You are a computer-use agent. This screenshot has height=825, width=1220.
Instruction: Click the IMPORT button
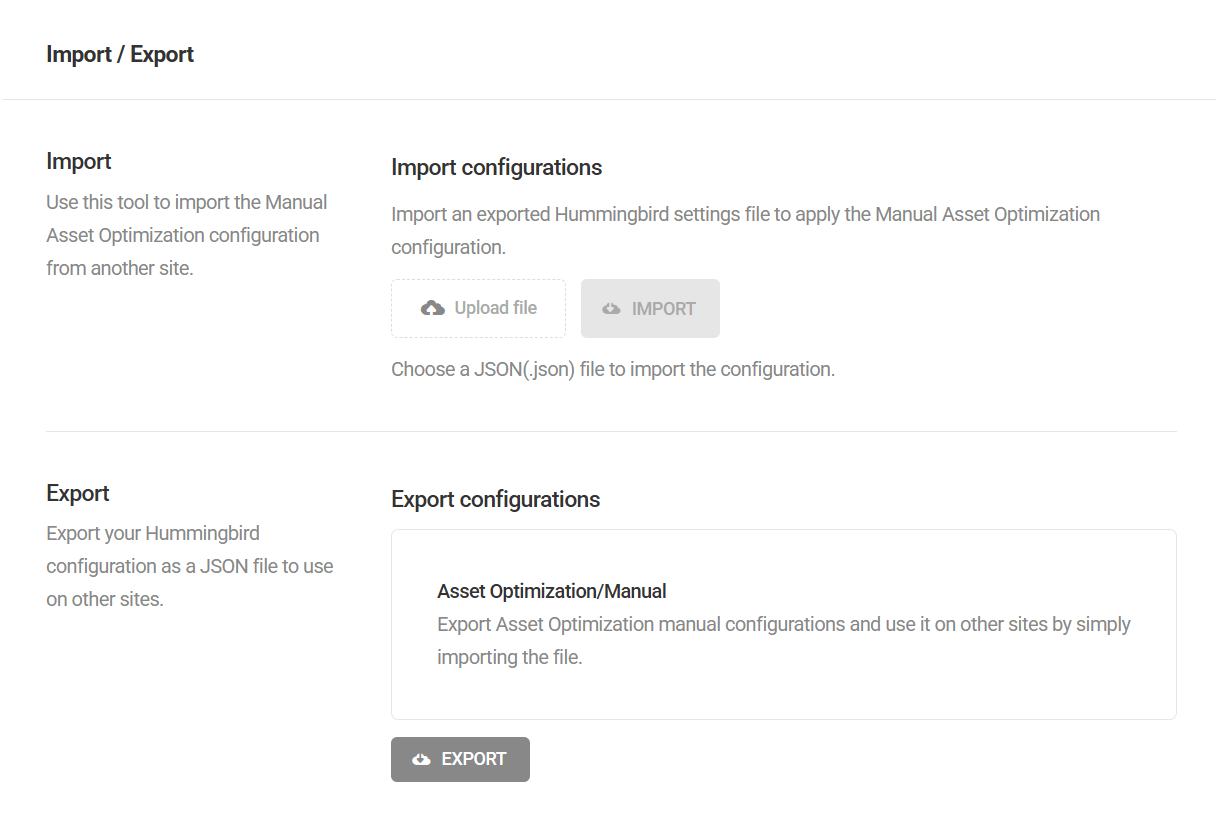tap(650, 308)
